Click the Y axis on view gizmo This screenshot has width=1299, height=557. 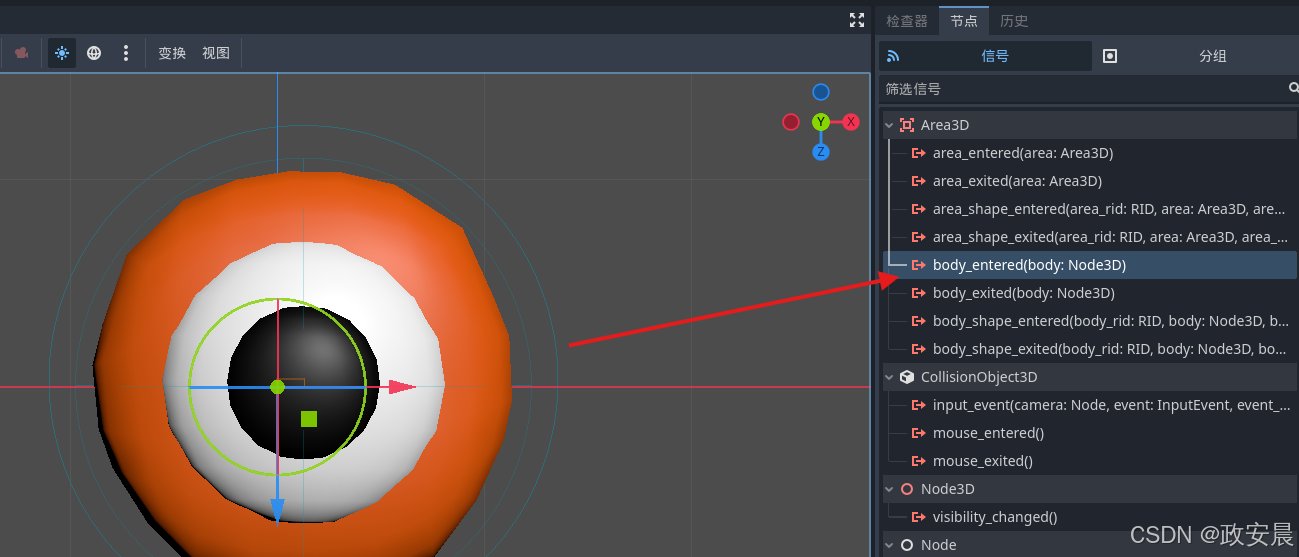point(821,122)
